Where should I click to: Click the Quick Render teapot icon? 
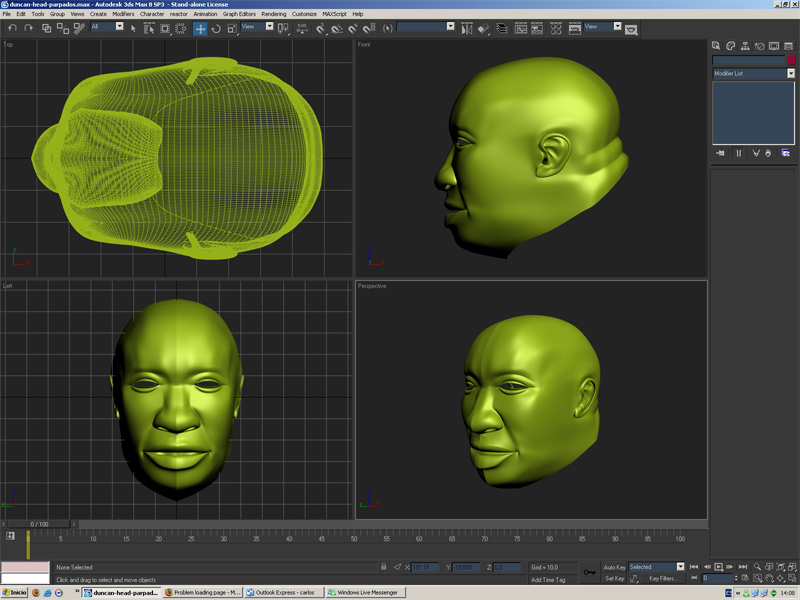coord(631,30)
